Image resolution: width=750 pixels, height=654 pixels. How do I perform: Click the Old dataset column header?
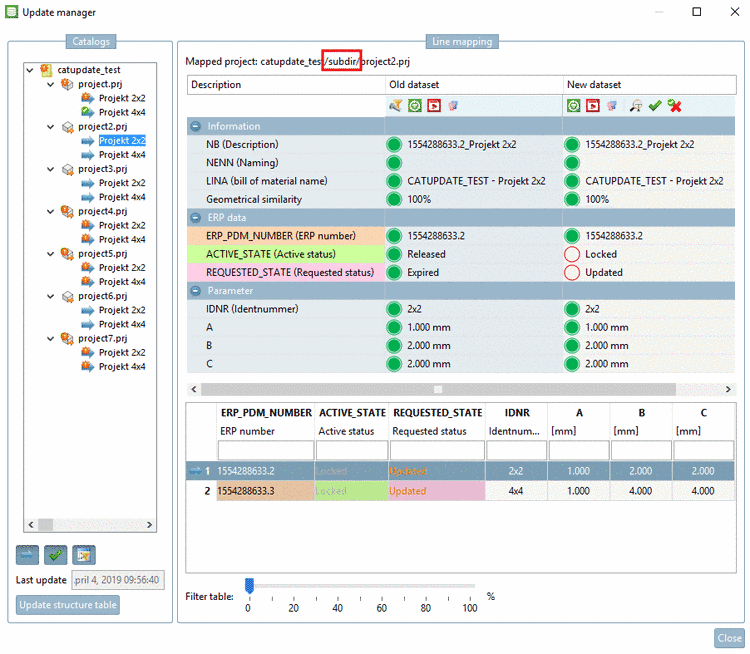[474, 85]
